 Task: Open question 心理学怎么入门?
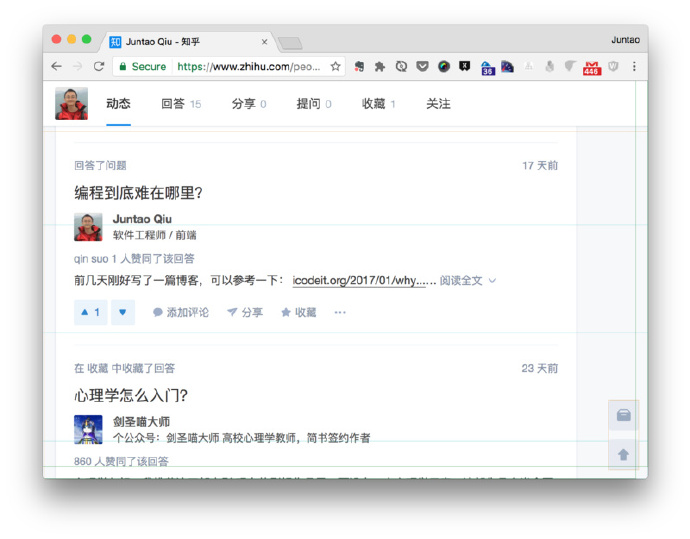(131, 395)
